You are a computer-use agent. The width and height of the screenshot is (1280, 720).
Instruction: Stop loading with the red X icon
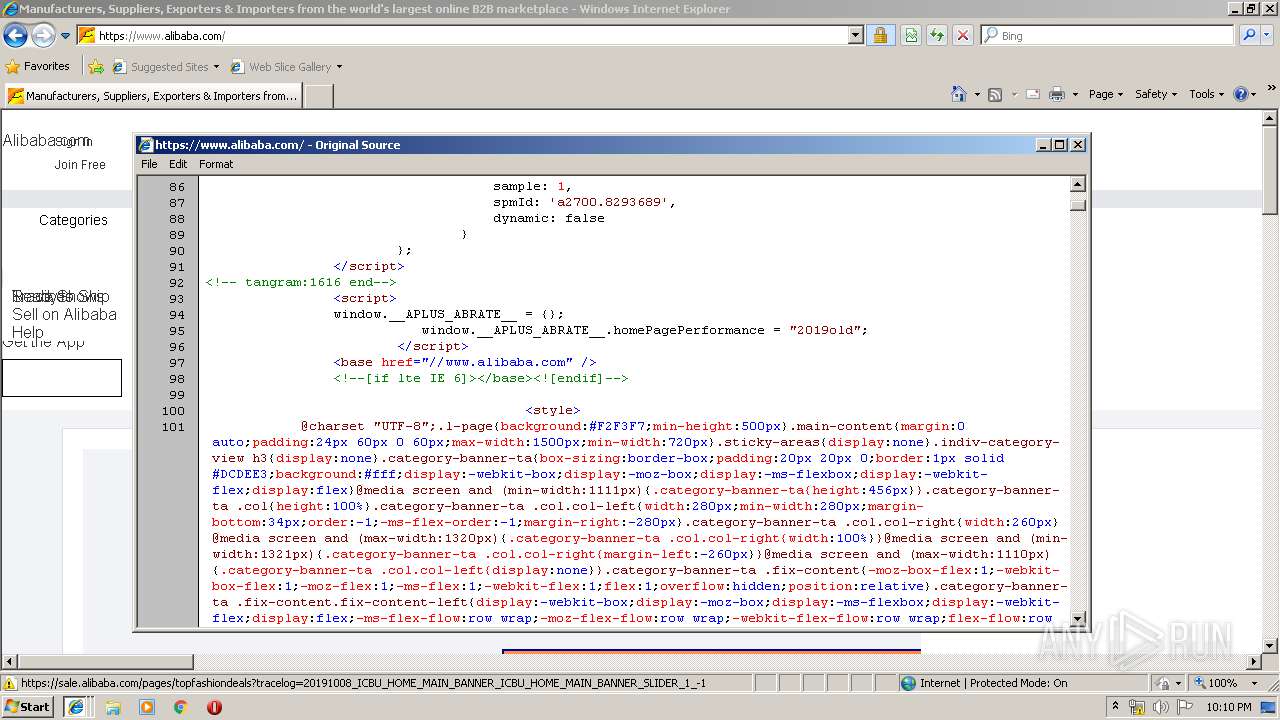pyautogui.click(x=963, y=36)
